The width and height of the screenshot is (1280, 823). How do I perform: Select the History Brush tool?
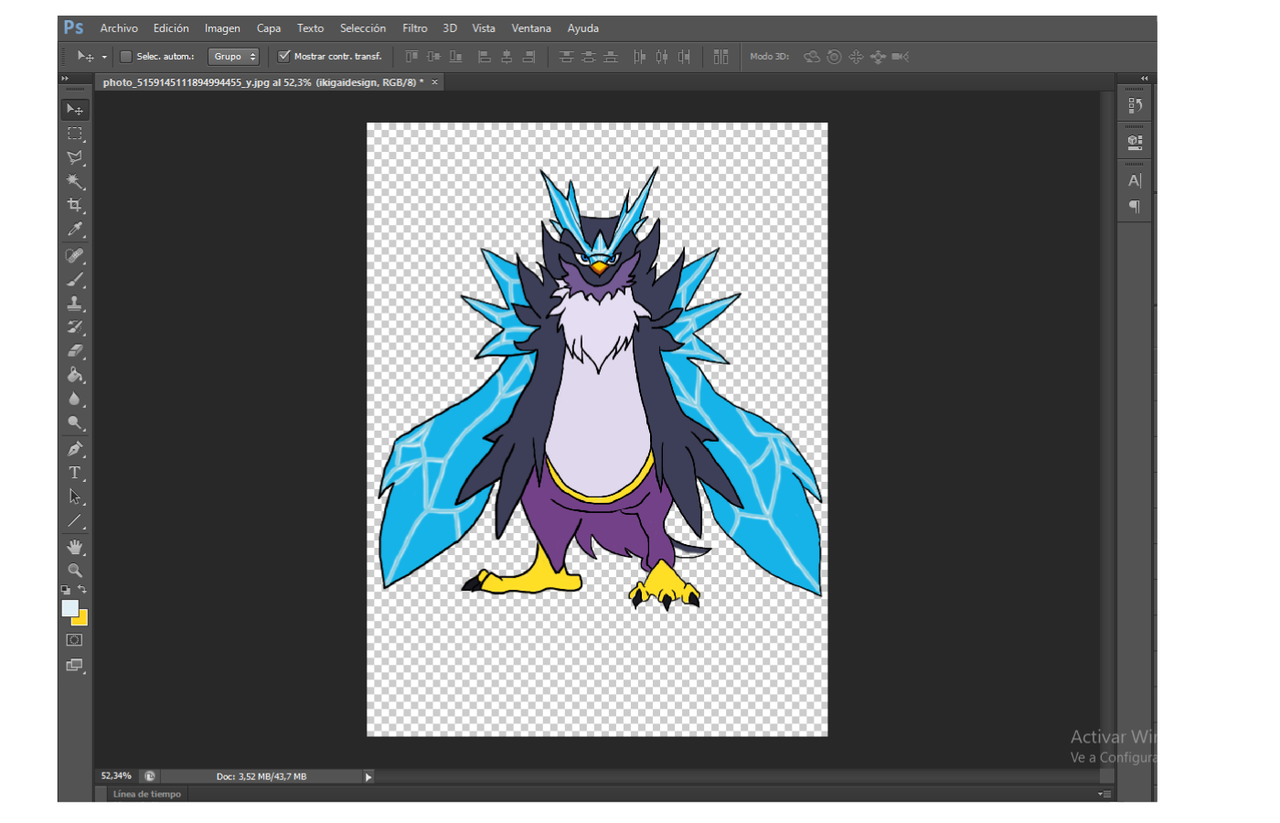tap(75, 327)
